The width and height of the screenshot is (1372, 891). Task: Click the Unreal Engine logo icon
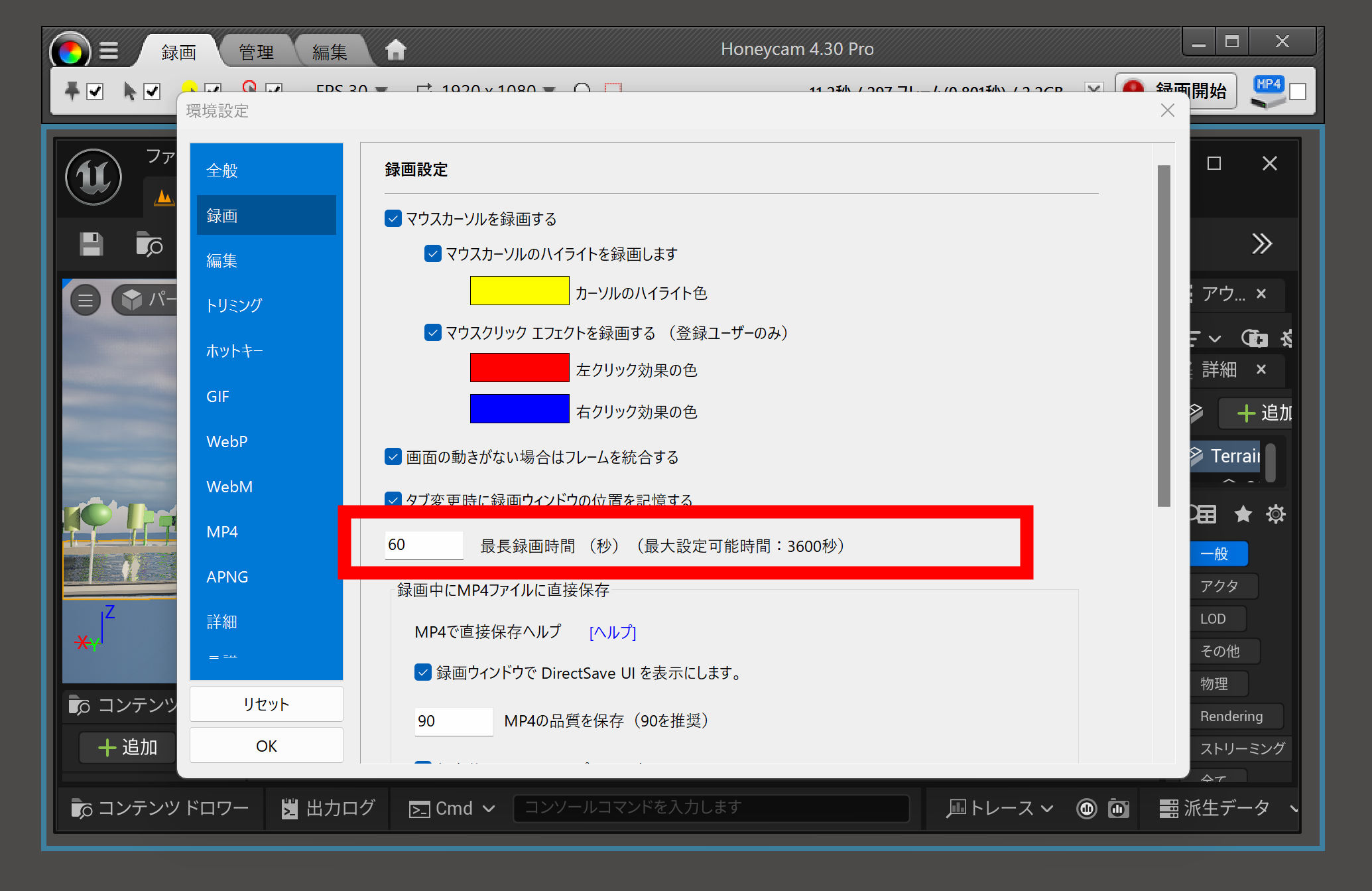pyautogui.click(x=94, y=177)
